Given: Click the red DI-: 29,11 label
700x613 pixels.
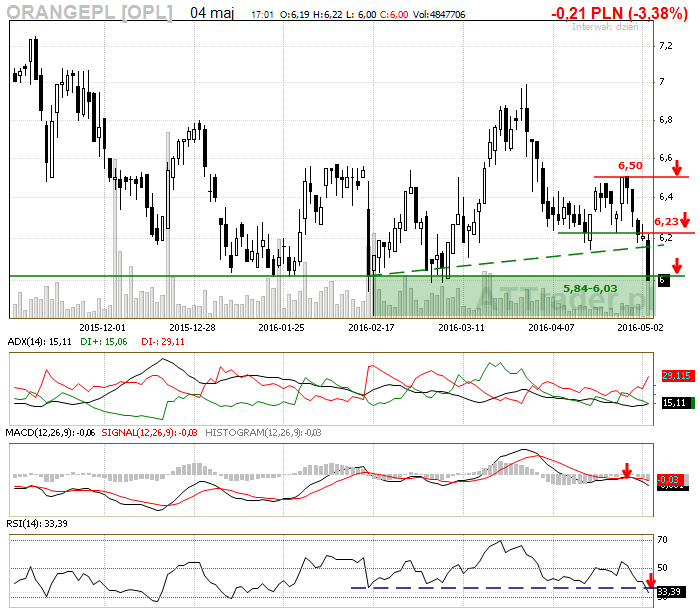Looking at the screenshot, I should pyautogui.click(x=162, y=342).
